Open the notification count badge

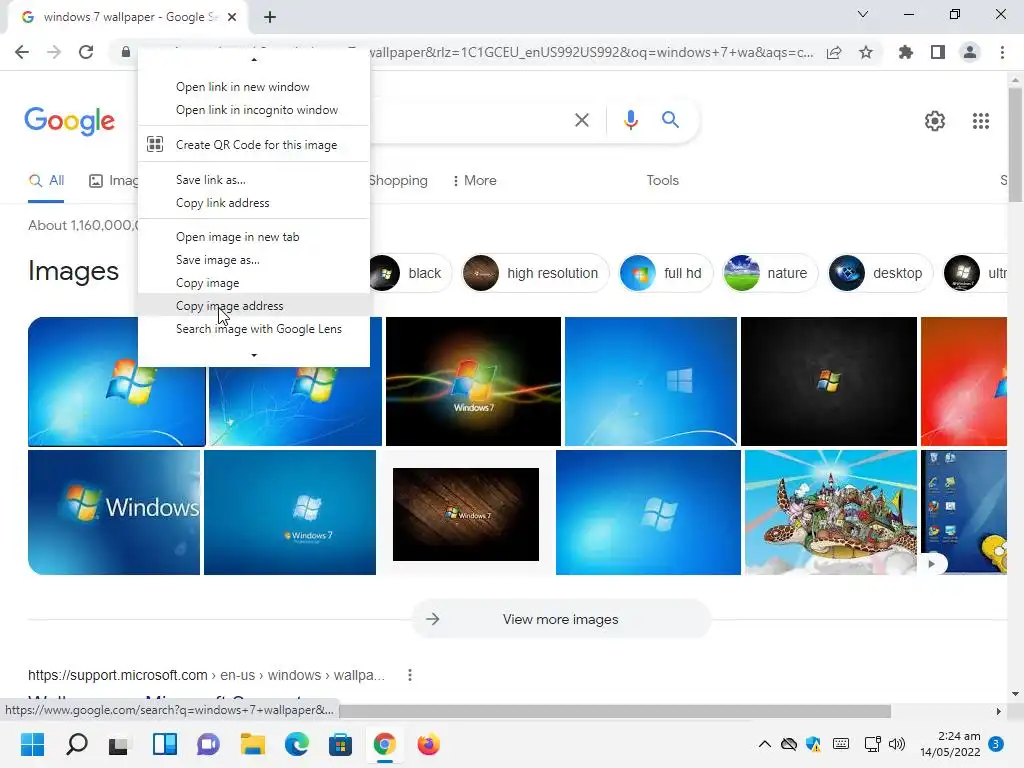tap(996, 744)
